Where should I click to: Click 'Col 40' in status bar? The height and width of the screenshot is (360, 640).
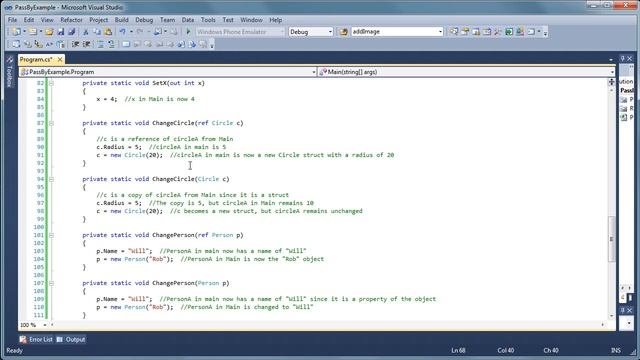(506, 351)
